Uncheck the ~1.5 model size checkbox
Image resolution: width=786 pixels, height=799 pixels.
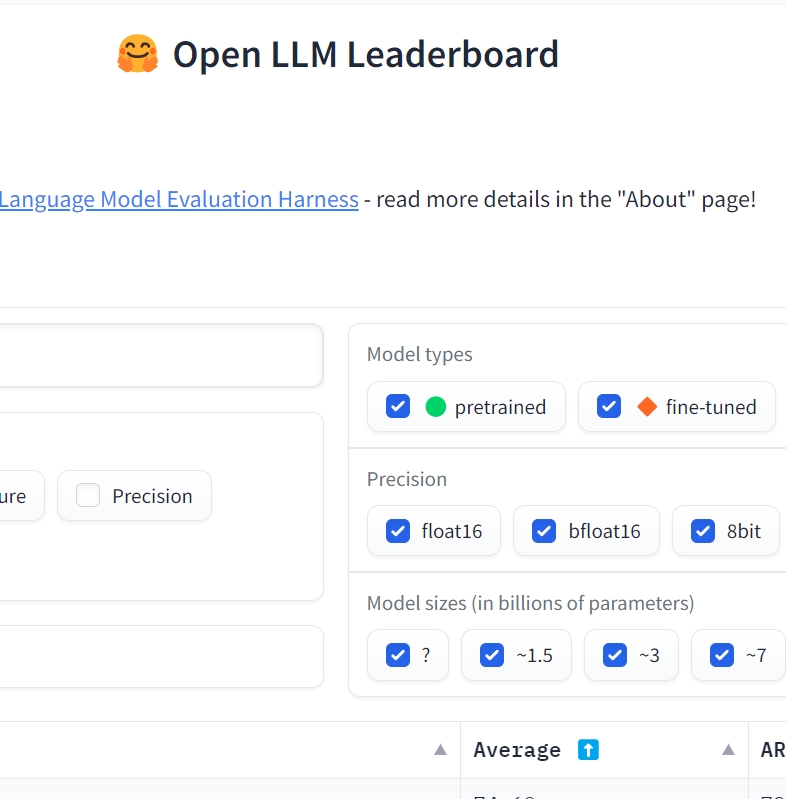pos(492,655)
